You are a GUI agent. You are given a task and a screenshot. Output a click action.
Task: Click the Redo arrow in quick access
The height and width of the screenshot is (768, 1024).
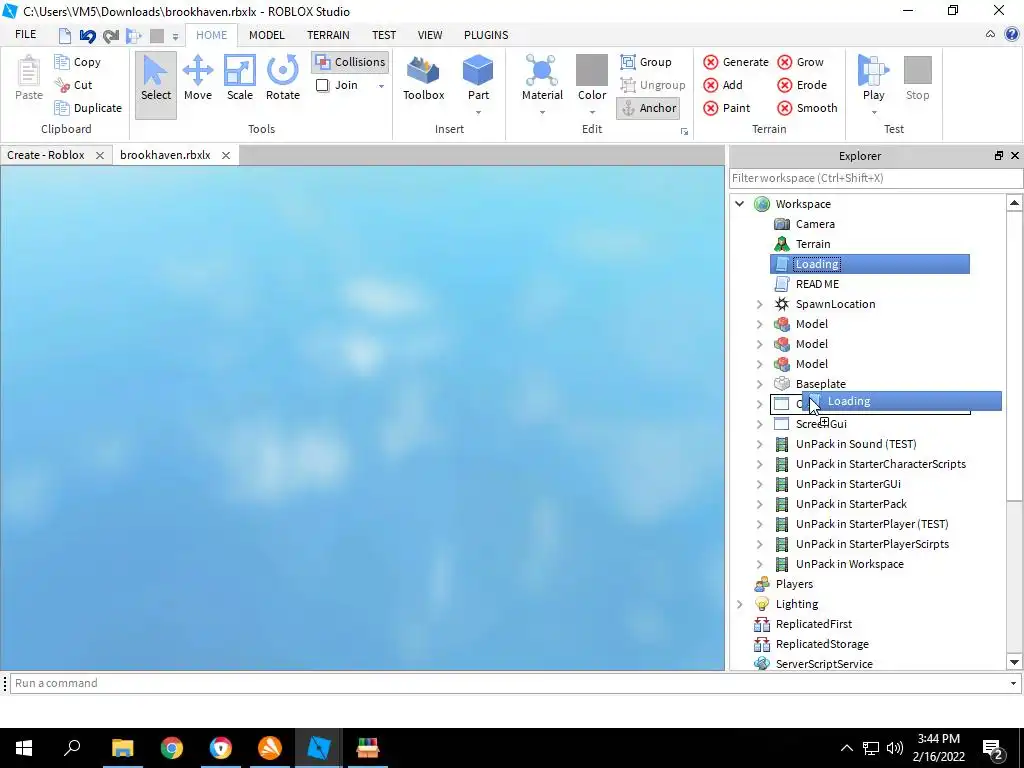click(111, 35)
